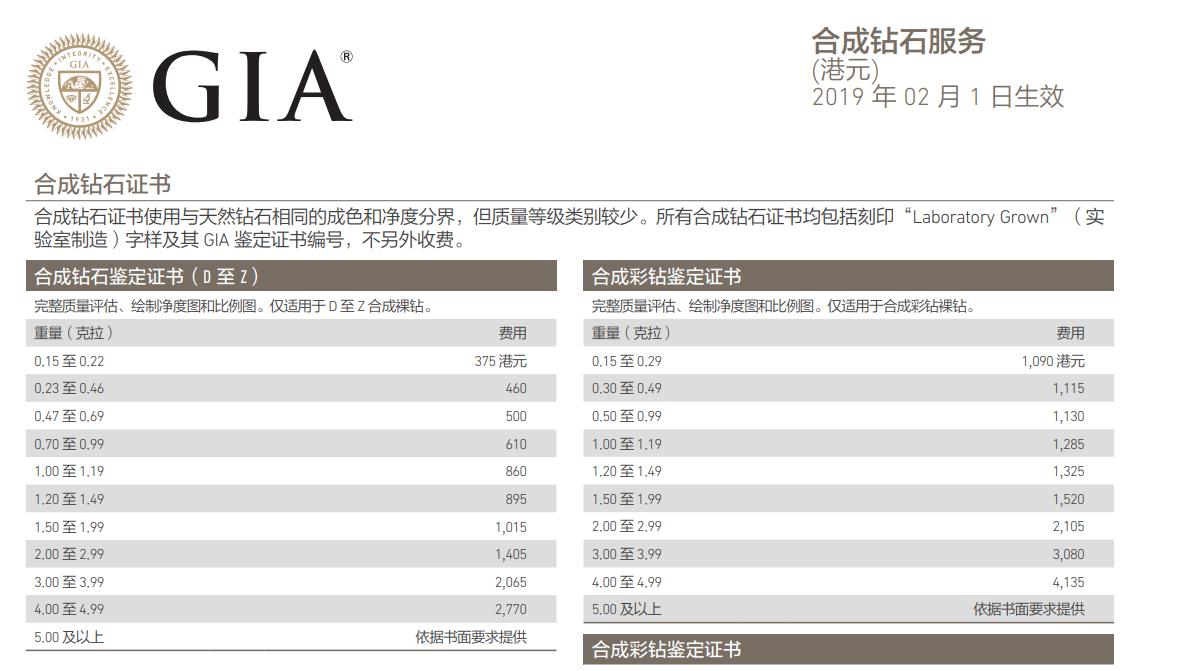This screenshot has width=1179, height=671.
Task: Click the right table's 重量（克拉）column header
Action: (x=632, y=332)
